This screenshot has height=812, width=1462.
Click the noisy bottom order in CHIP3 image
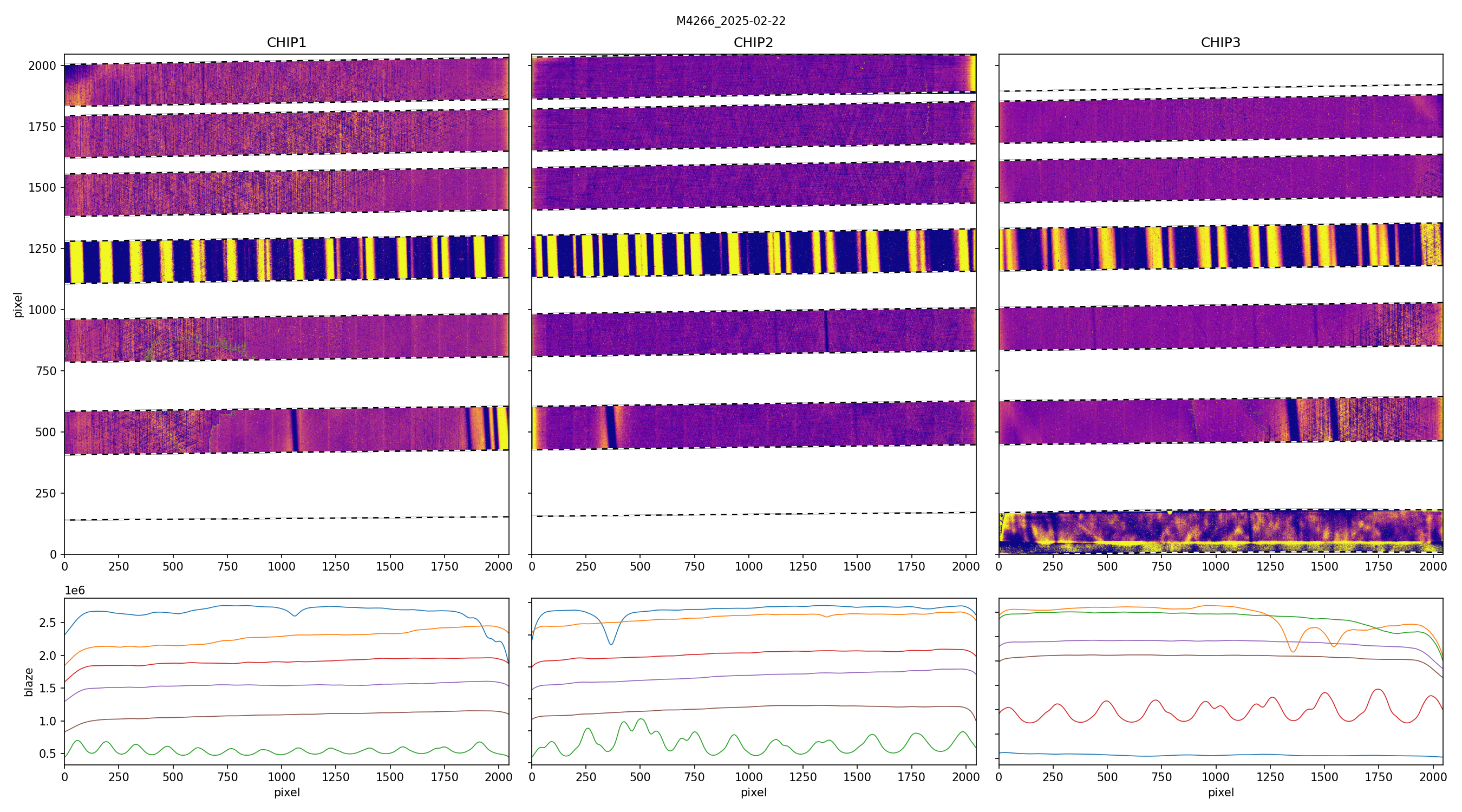[x=1220, y=532]
